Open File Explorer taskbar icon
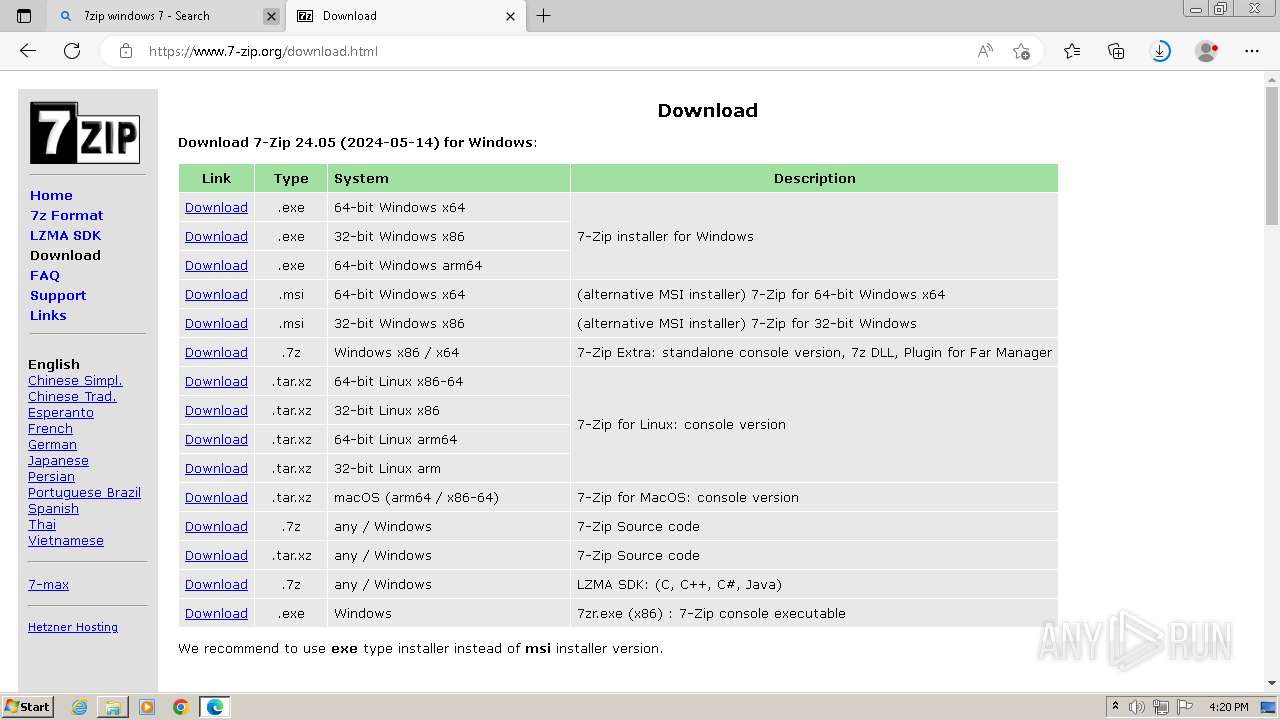Viewport: 1280px width, 720px height. 113,707
